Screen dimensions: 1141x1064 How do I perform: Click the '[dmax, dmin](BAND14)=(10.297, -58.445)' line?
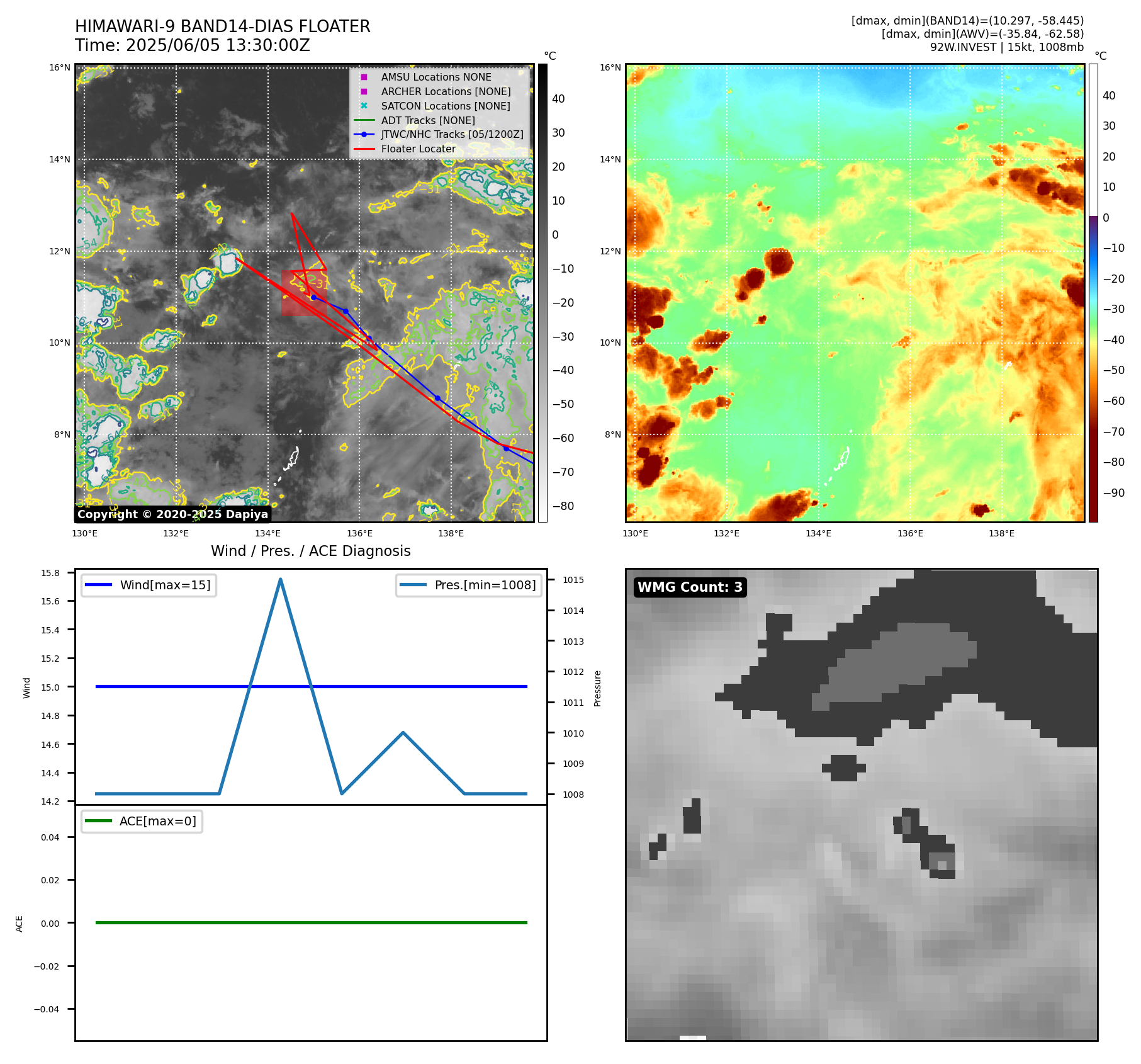click(967, 21)
